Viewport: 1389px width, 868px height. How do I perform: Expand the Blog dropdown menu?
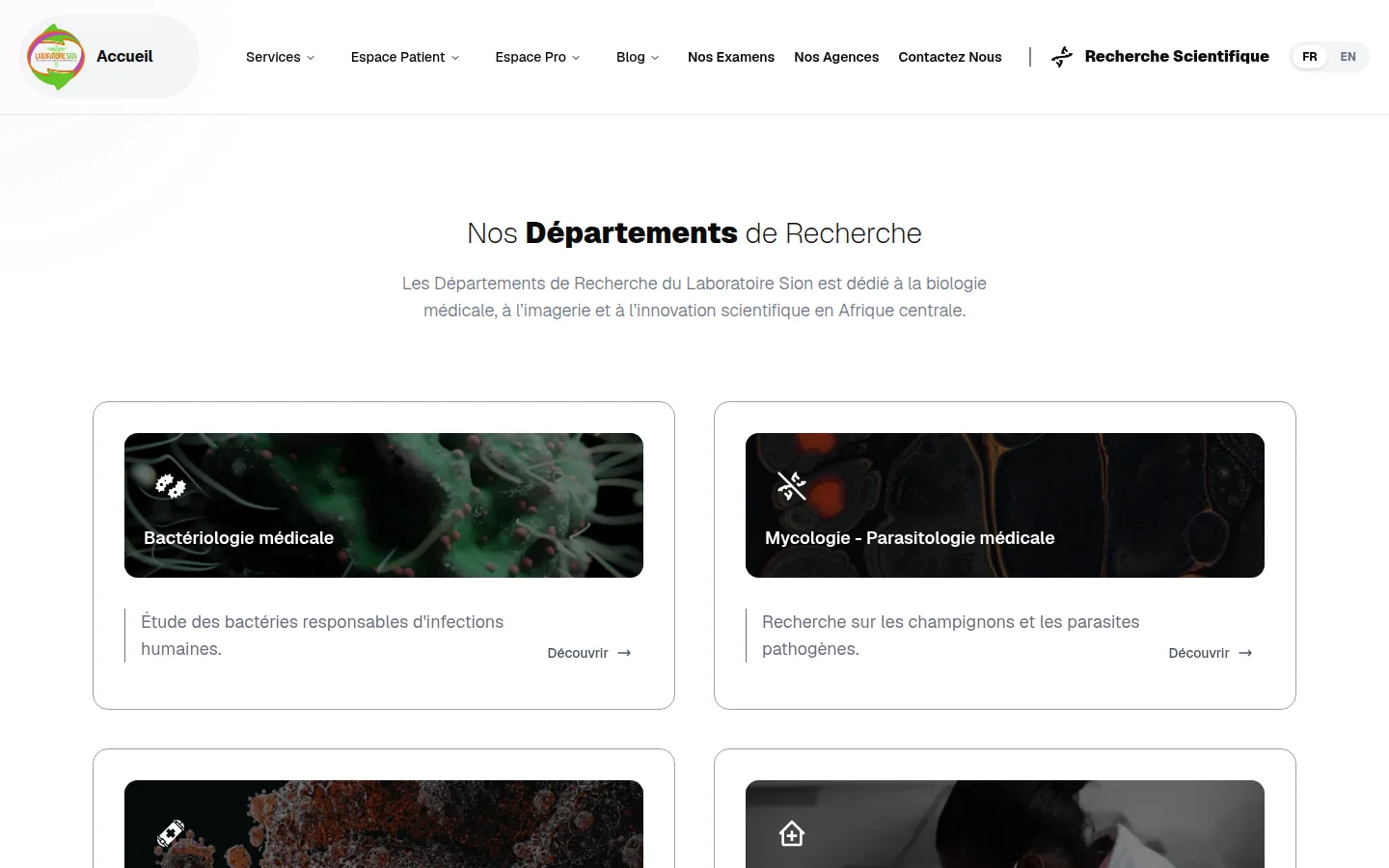638,57
